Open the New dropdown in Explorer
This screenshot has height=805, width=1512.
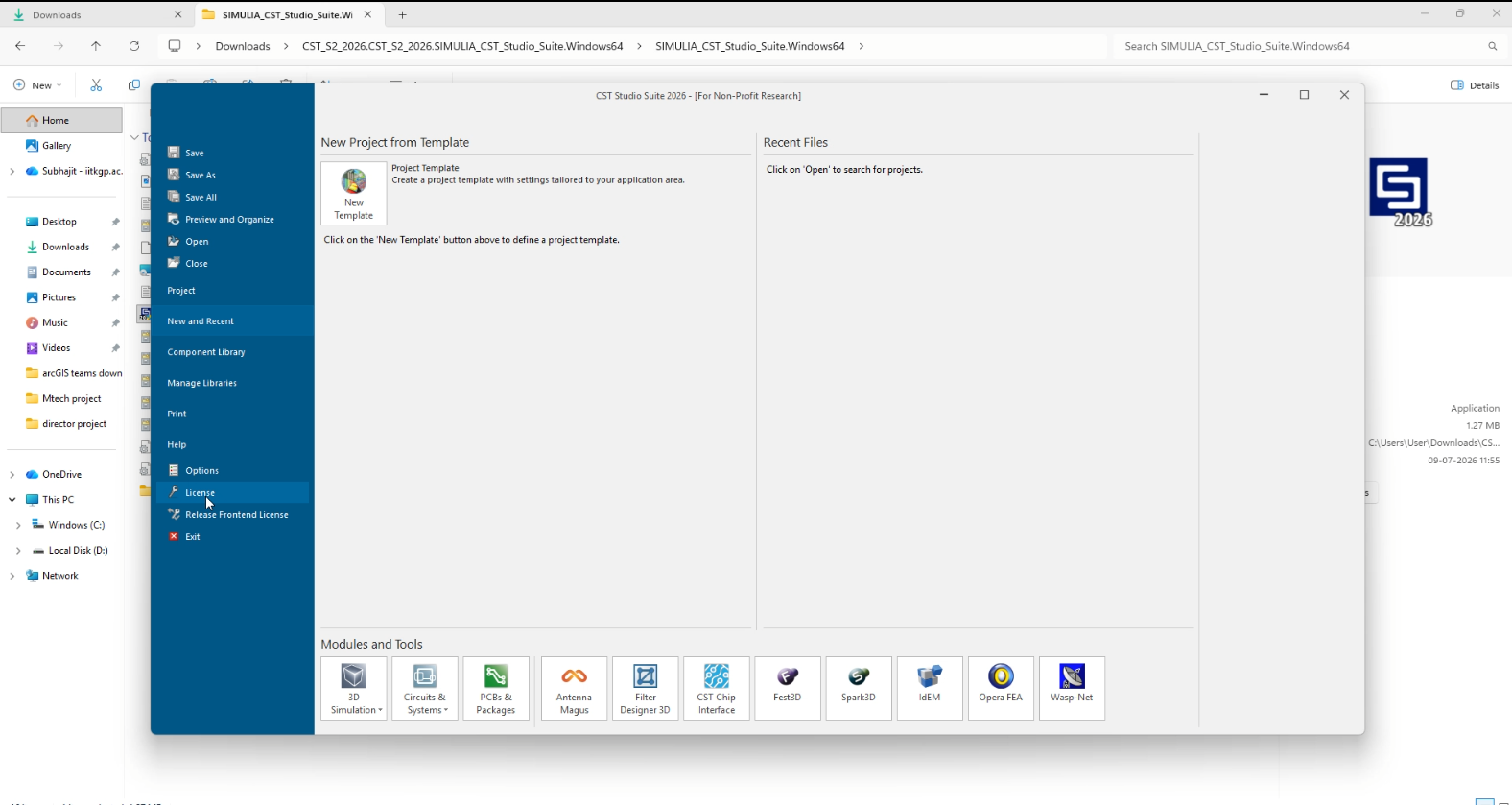(38, 85)
